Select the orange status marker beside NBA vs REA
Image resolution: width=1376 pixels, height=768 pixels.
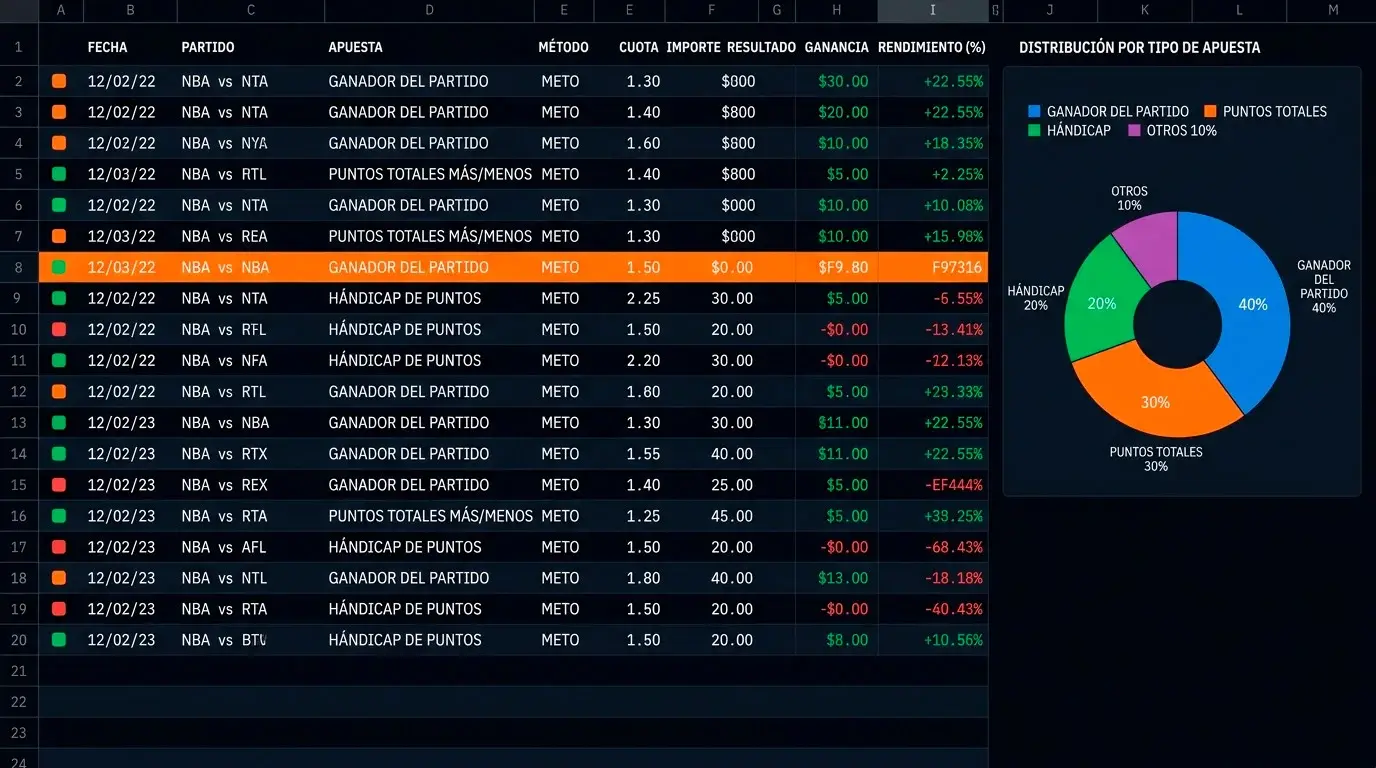[x=59, y=236]
